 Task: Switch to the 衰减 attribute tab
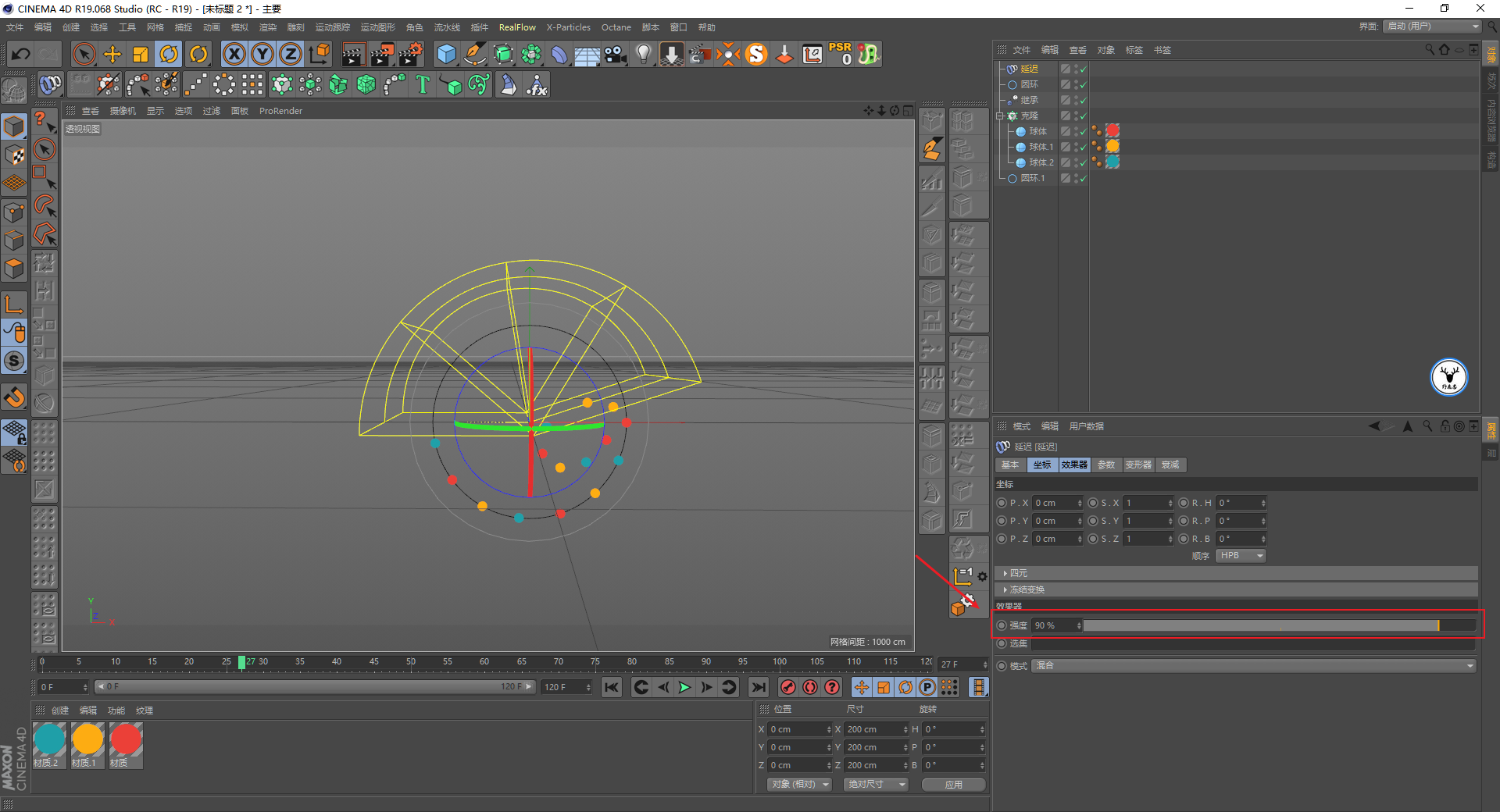1170,465
